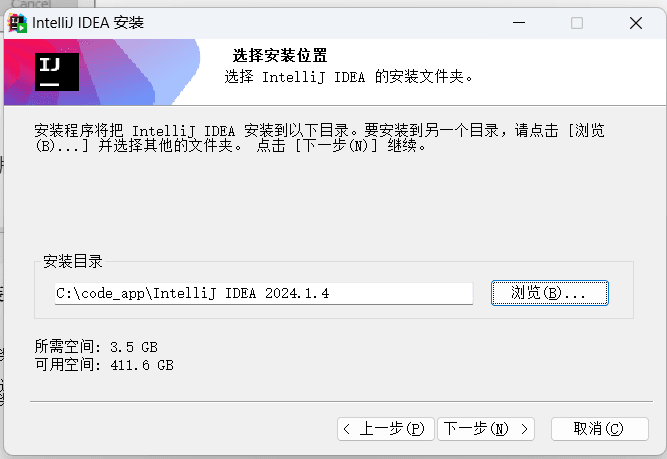Image resolution: width=667 pixels, height=459 pixels.
Task: Proceed with 下一步(N) button
Action: [x=487, y=428]
